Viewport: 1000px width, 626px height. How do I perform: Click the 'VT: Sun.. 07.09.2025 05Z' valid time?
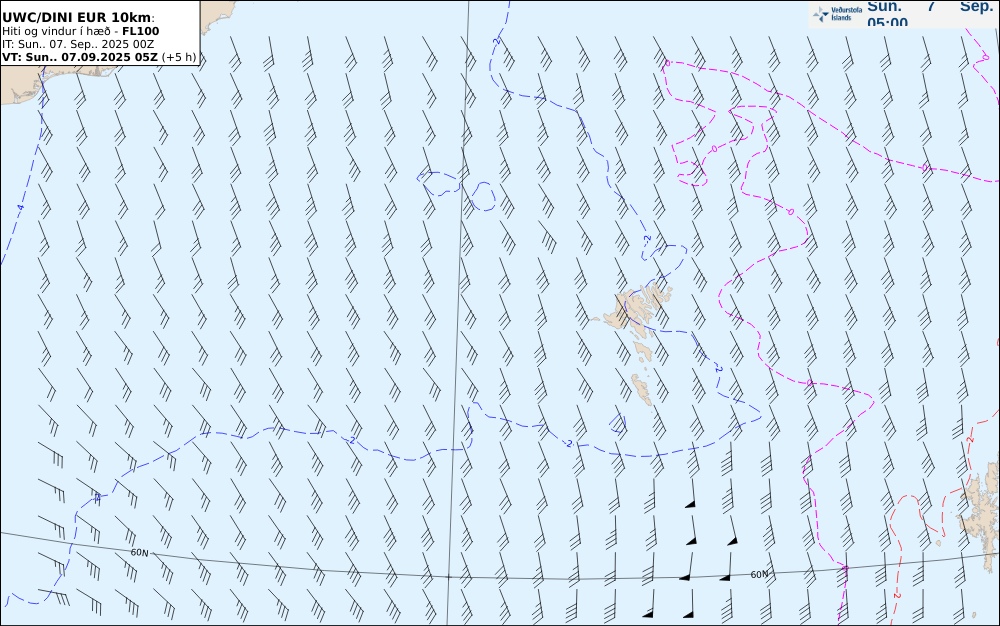point(80,57)
